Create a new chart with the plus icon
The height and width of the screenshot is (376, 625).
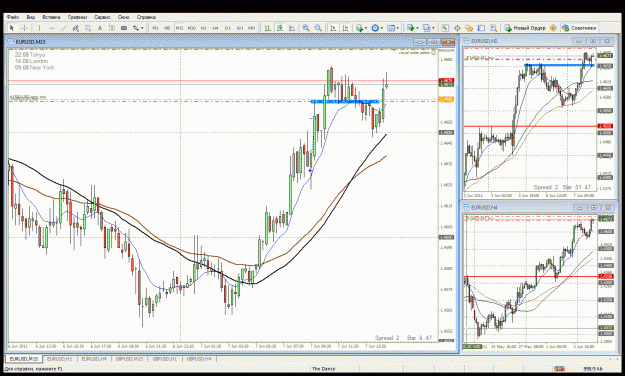point(411,28)
